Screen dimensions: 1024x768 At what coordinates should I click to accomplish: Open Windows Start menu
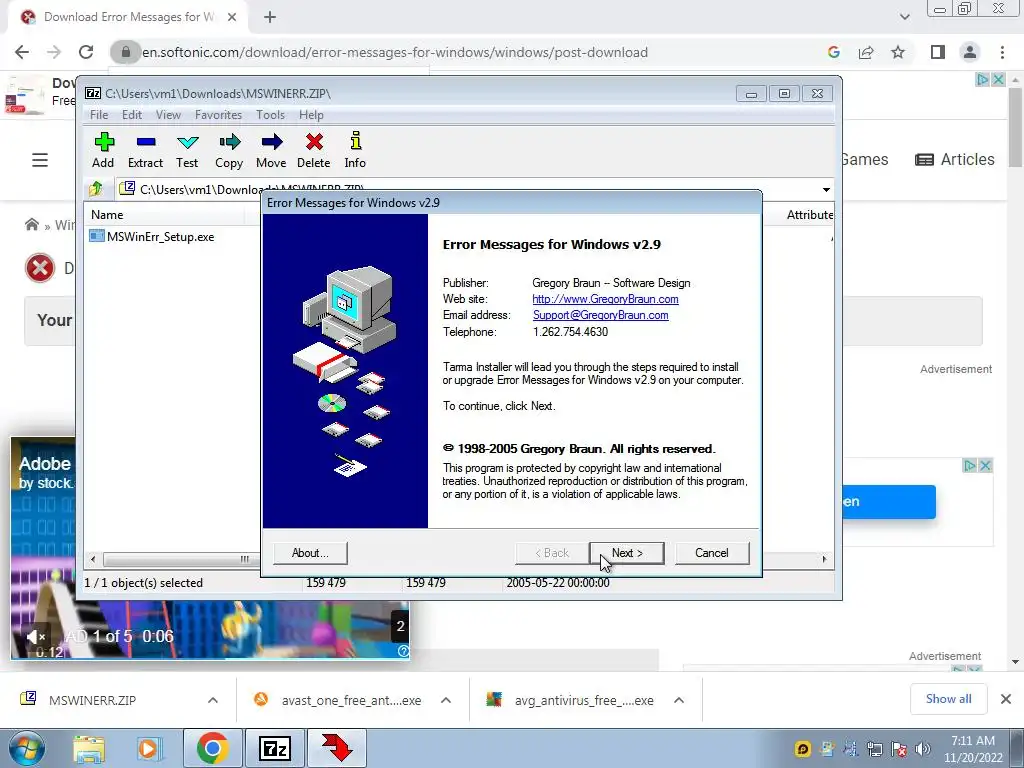26,748
